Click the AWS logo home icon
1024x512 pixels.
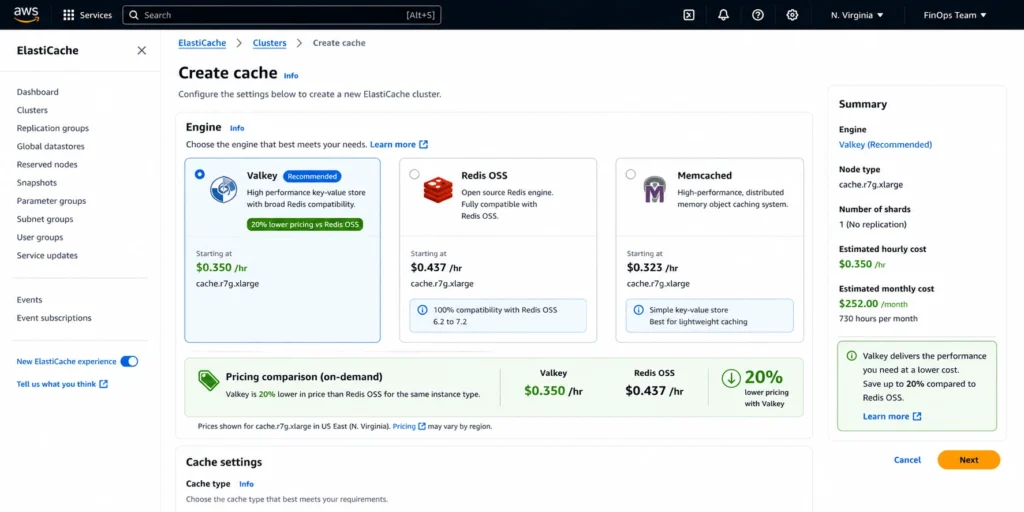(27, 14)
